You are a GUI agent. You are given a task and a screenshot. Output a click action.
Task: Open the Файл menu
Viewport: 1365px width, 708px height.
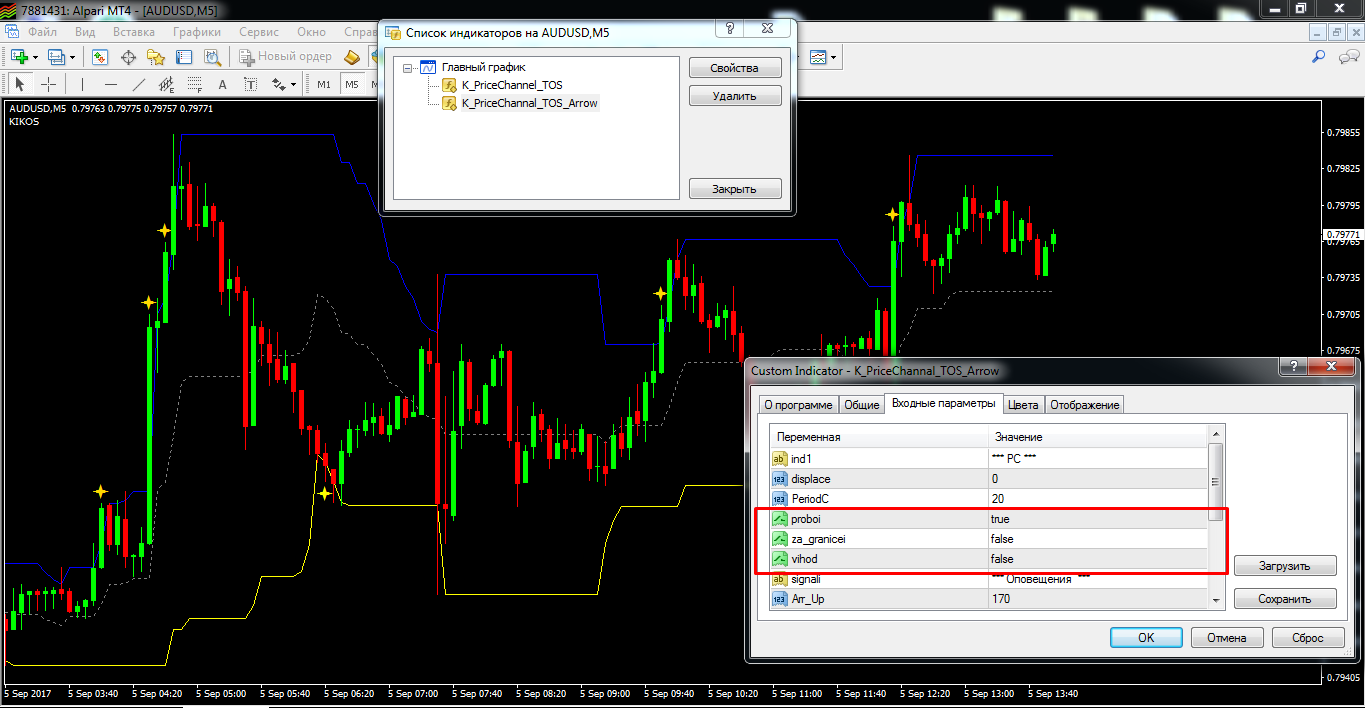click(x=43, y=31)
